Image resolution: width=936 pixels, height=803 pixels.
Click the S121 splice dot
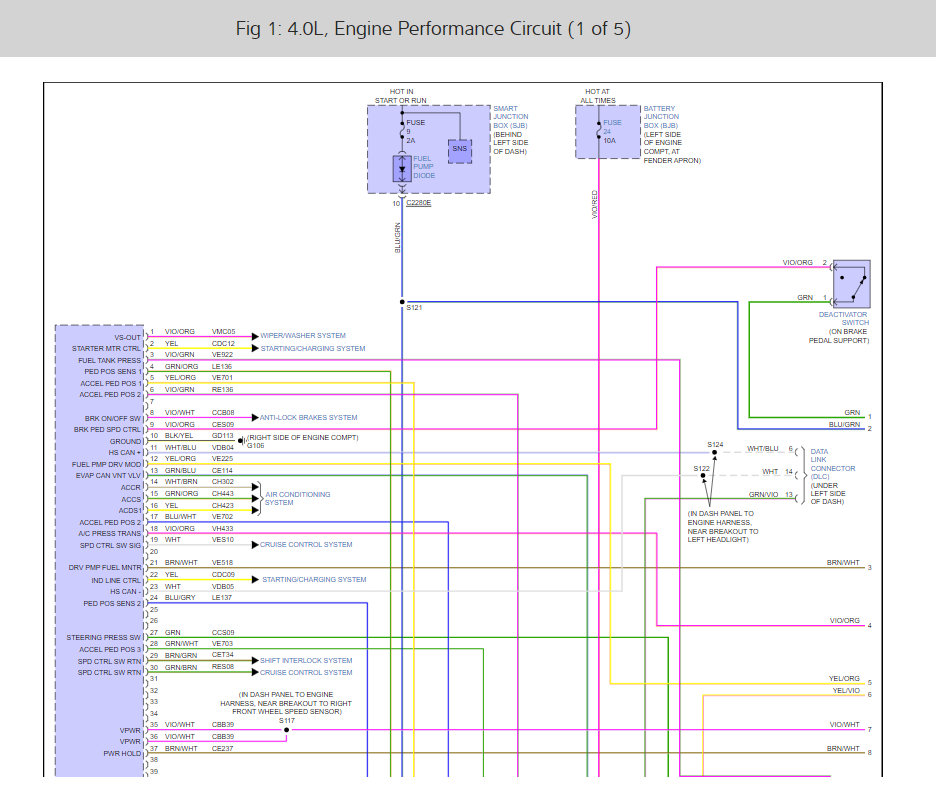(402, 302)
